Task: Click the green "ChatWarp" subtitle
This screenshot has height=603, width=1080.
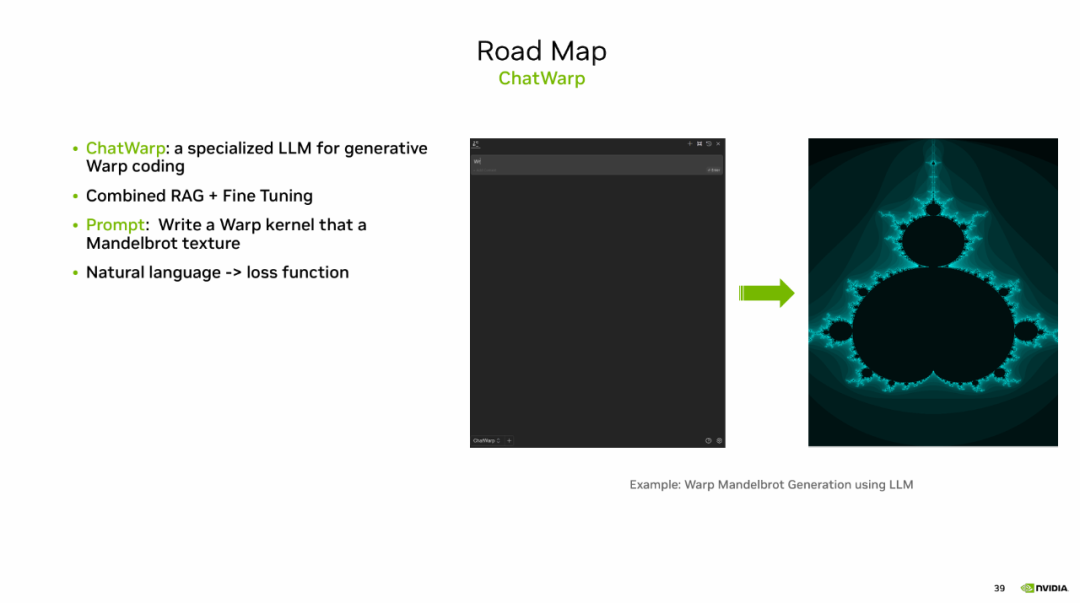Action: (541, 79)
